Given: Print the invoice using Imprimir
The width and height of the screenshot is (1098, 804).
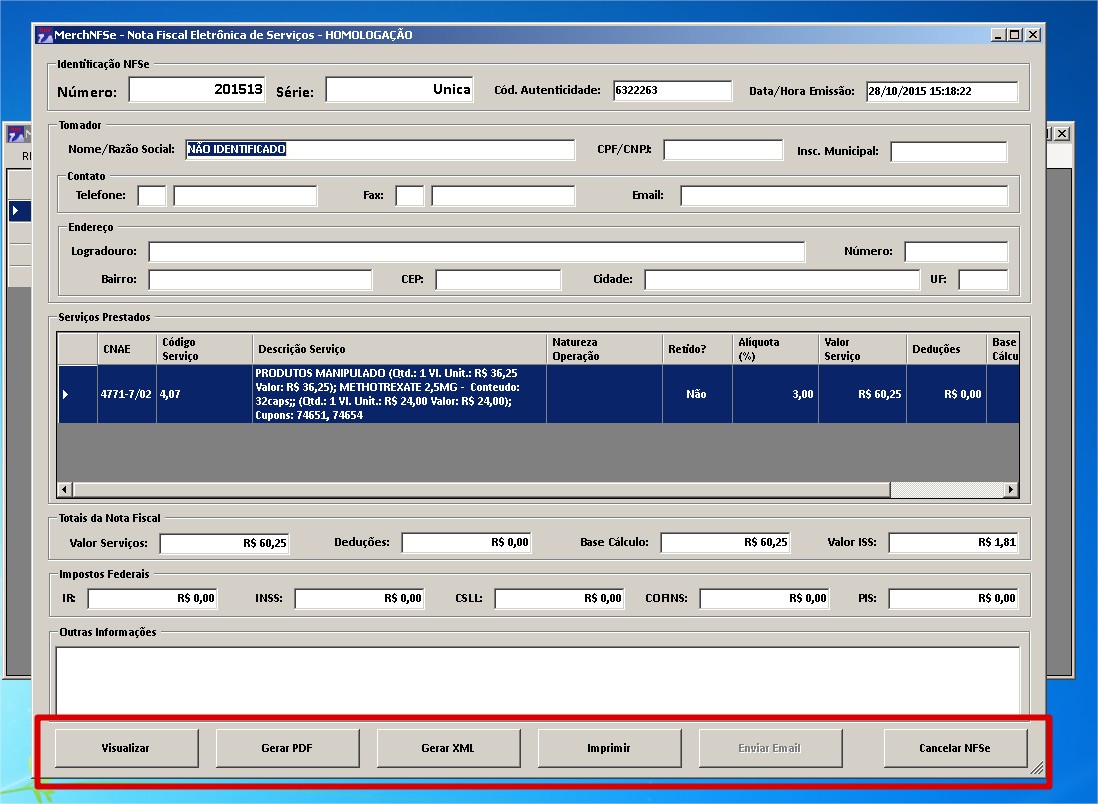Looking at the screenshot, I should pyautogui.click(x=609, y=748).
